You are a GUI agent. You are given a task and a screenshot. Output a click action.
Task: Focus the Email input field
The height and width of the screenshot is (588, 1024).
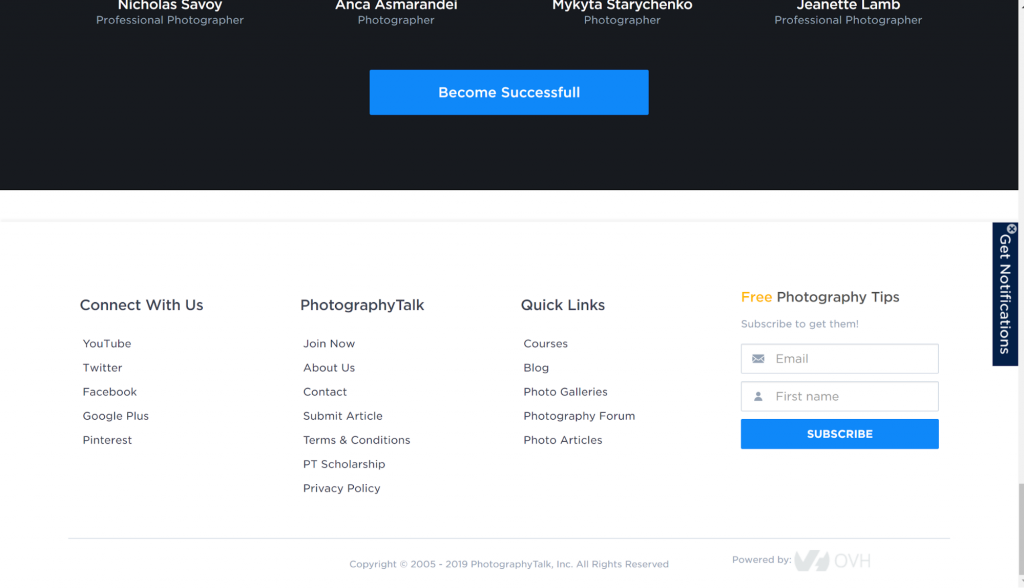click(x=850, y=359)
